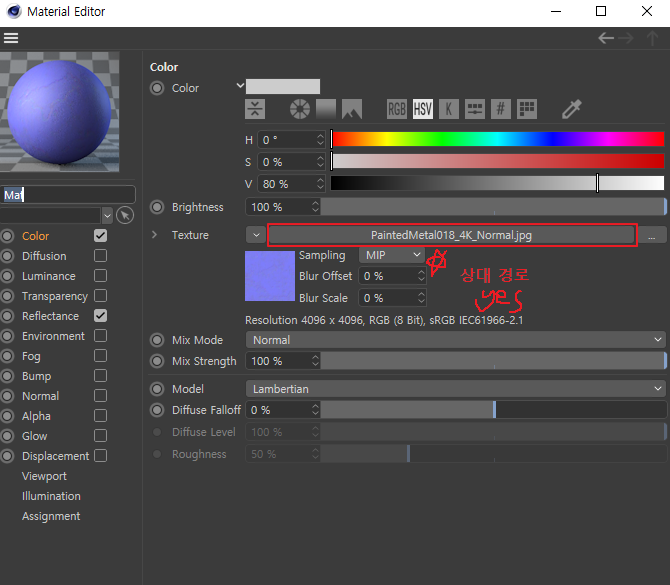Open the Reflectance channel tab
Viewport: 670px width, 585px height.
(50, 316)
